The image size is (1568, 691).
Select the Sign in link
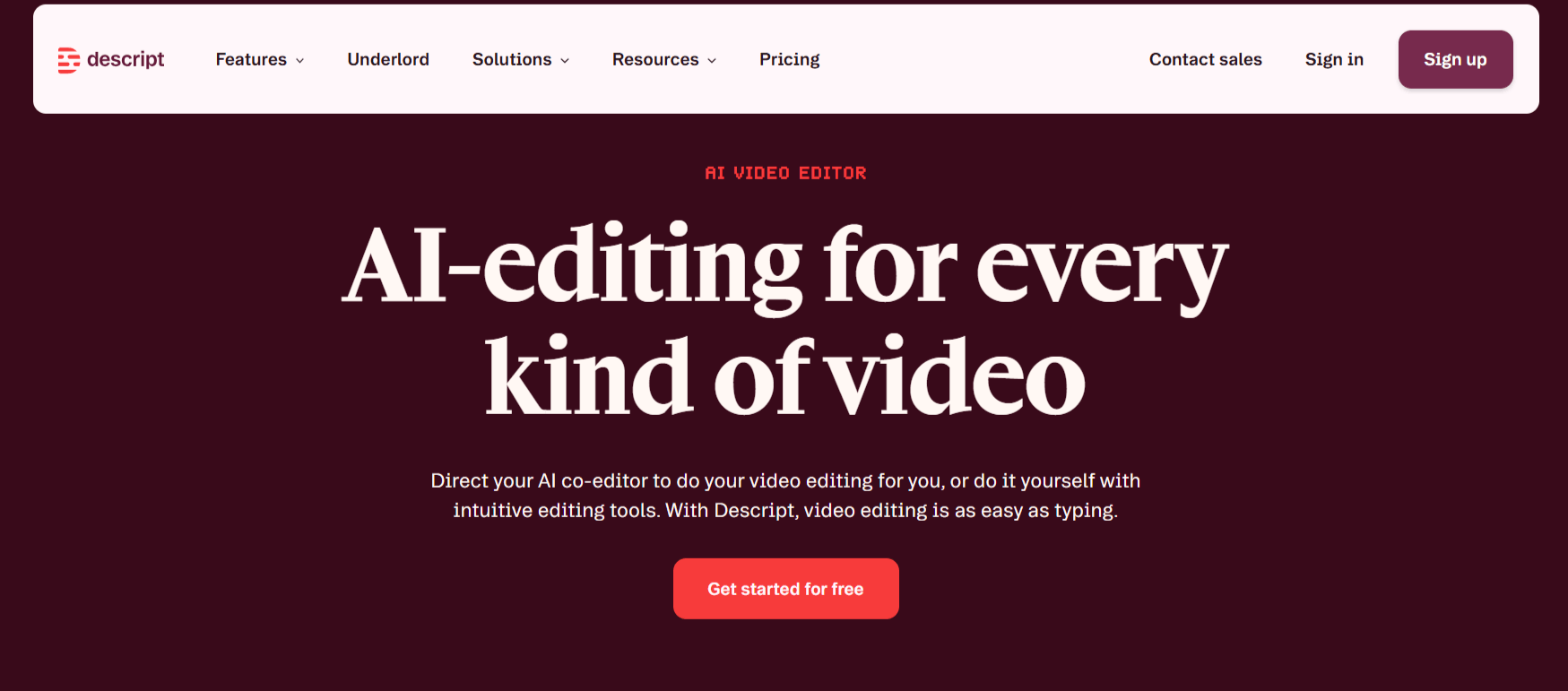[x=1334, y=59]
